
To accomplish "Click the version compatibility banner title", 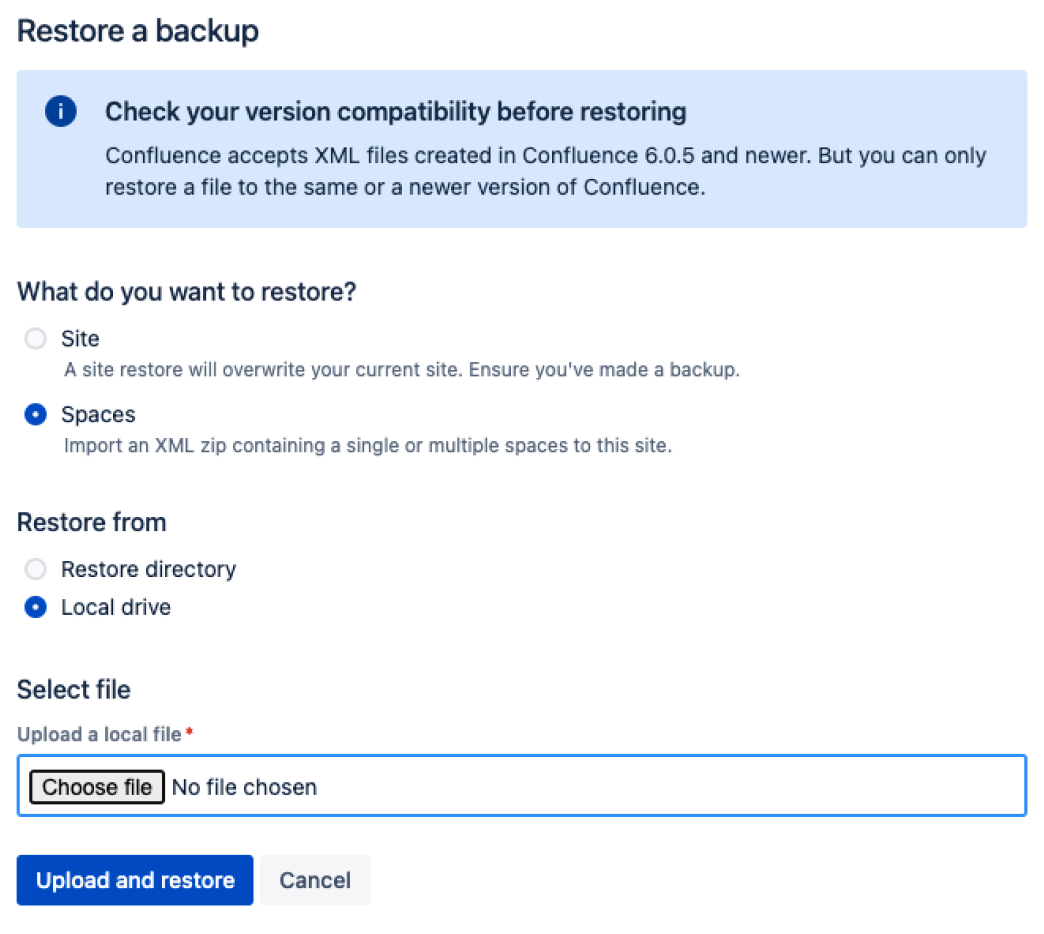I will (395, 111).
